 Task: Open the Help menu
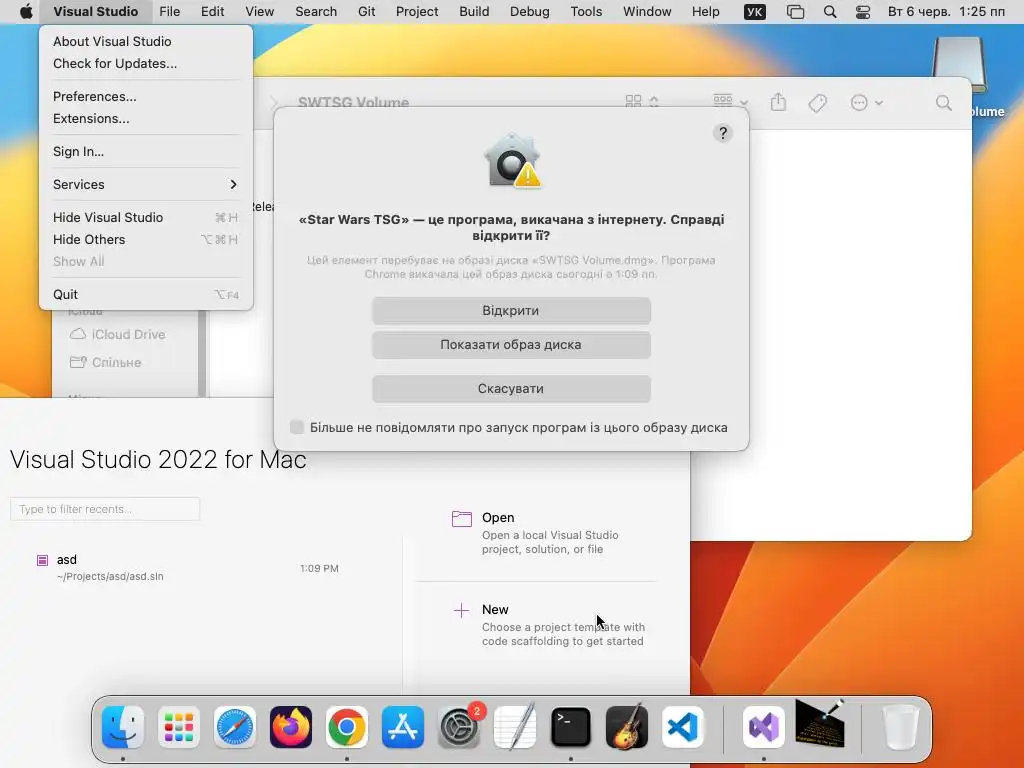pos(705,12)
